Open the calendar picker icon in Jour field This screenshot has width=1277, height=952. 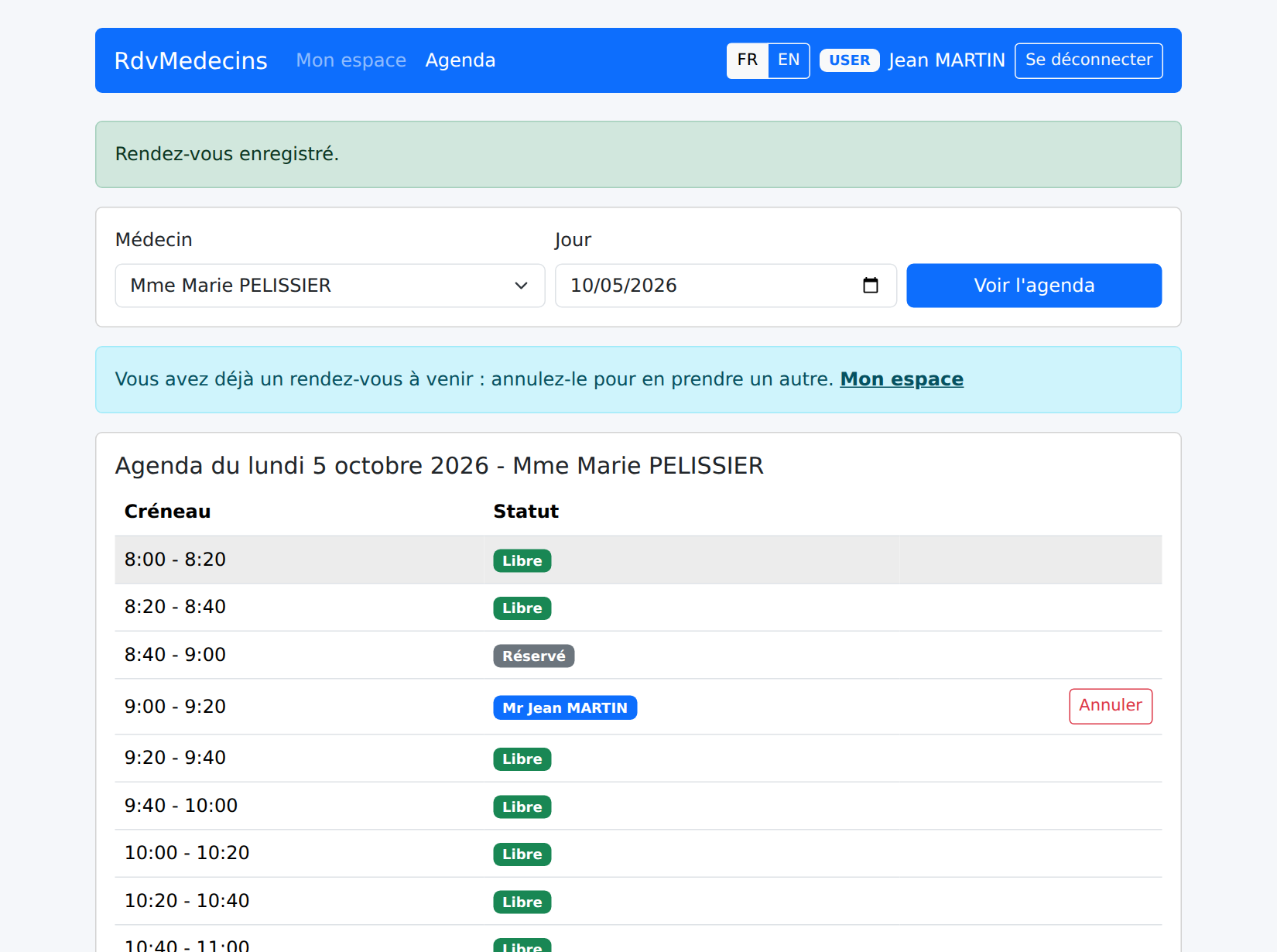click(x=871, y=286)
